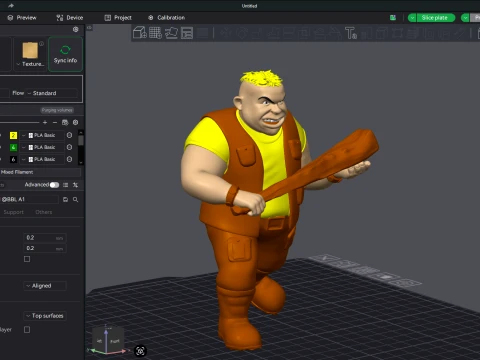Click the Sync info button
This screenshot has height=360, width=480.
(x=65, y=54)
